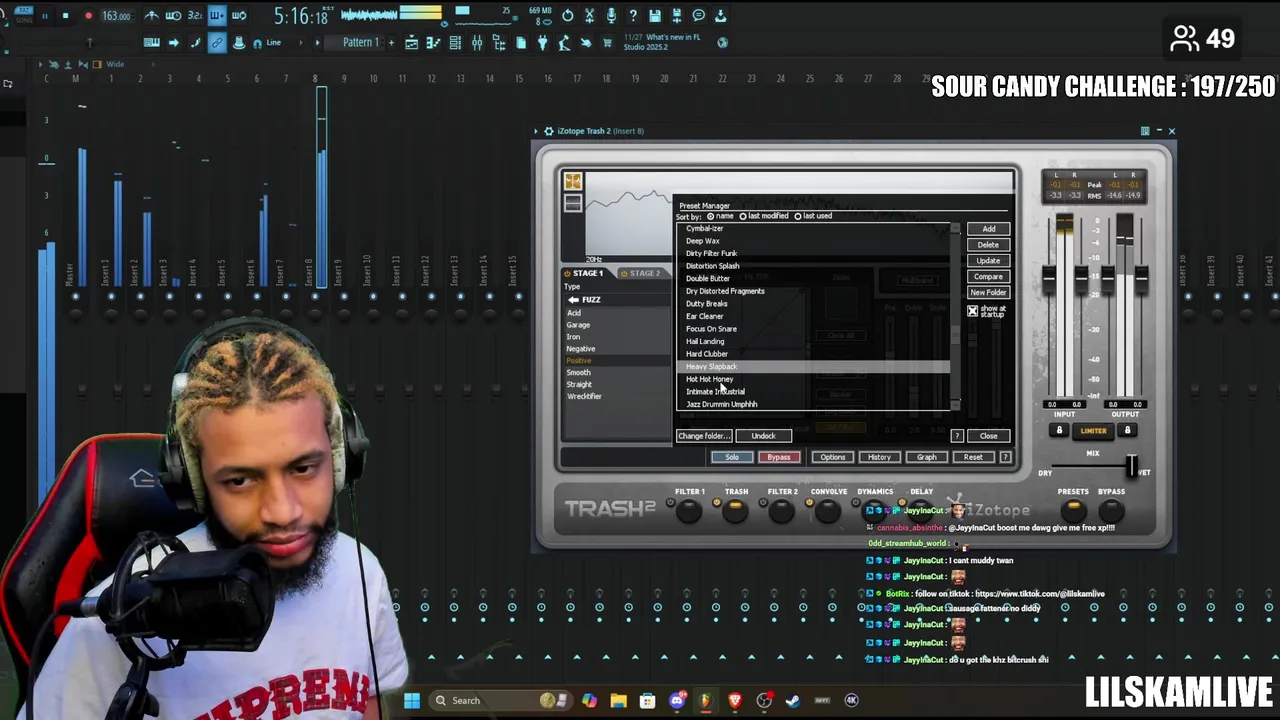Viewport: 1280px width, 720px height.
Task: Open the Playlist view icon
Action: [x=411, y=43]
